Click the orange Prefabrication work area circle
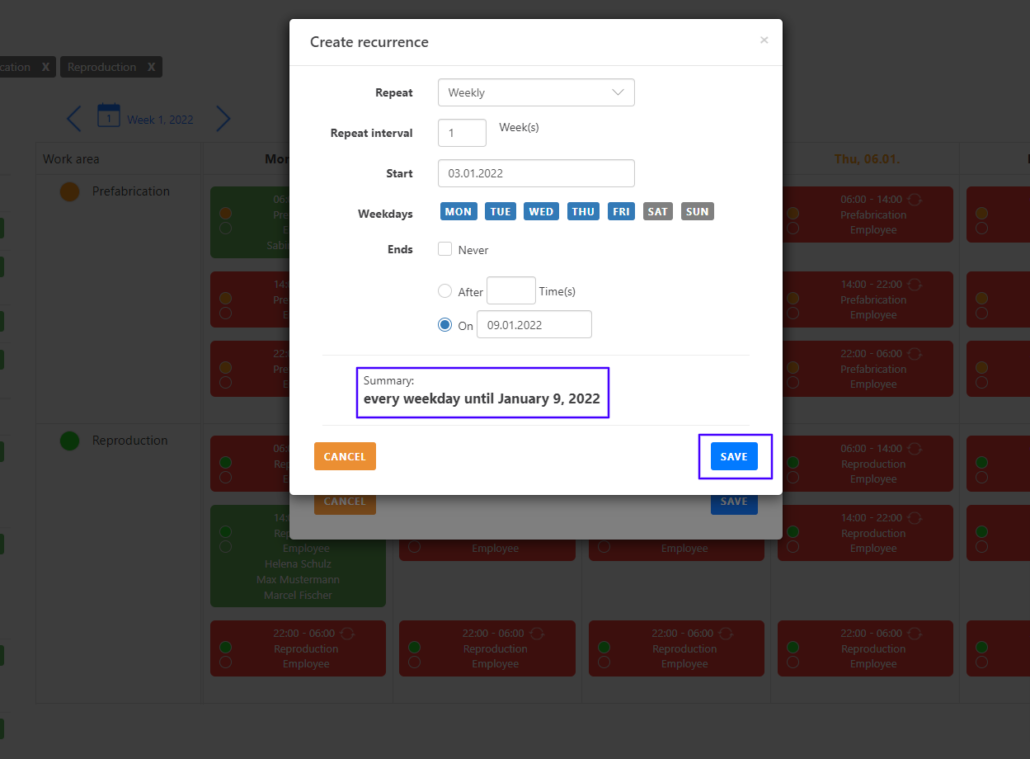The height and width of the screenshot is (759, 1030). 70,192
